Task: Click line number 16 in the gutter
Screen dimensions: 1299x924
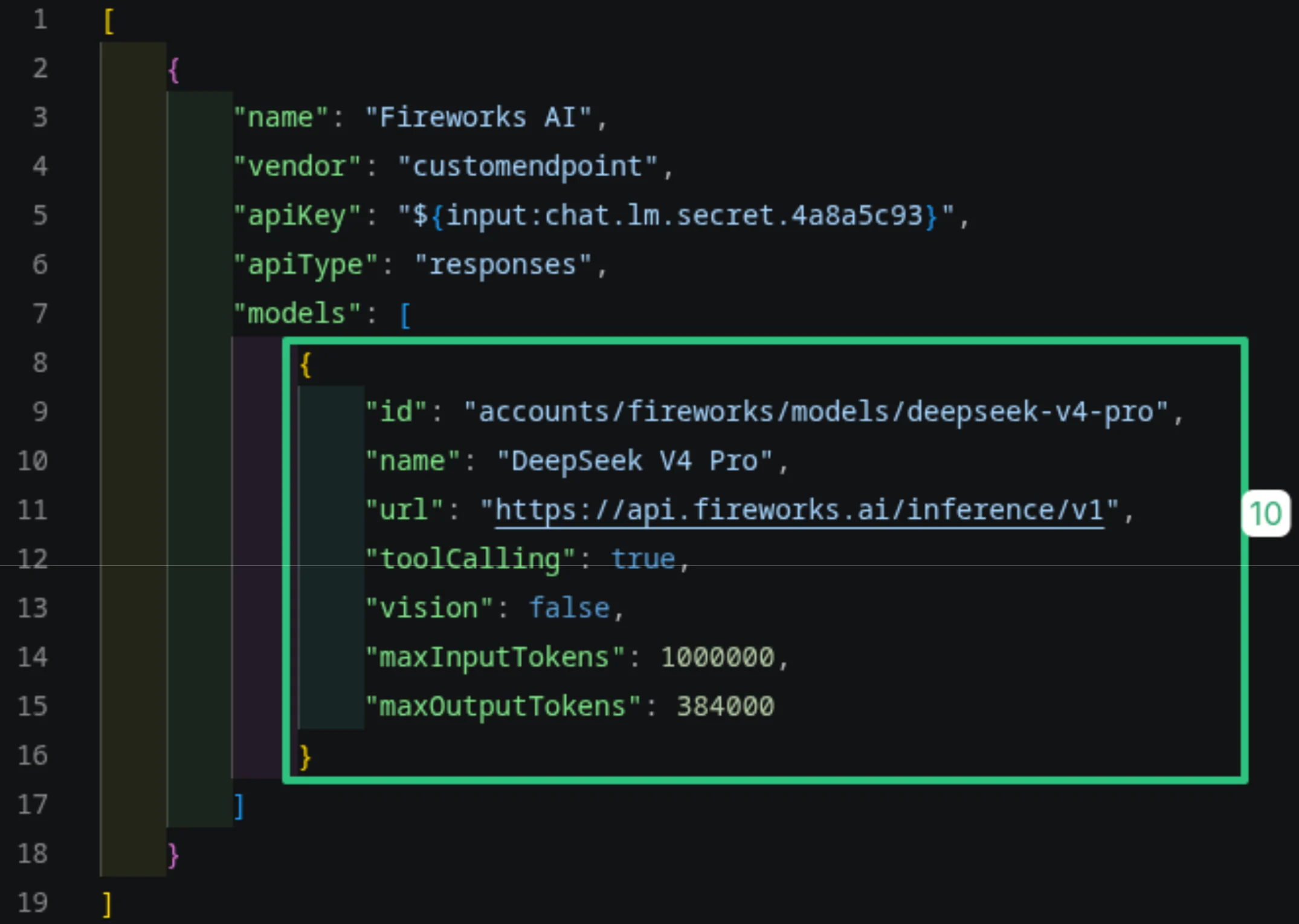Action: point(33,756)
